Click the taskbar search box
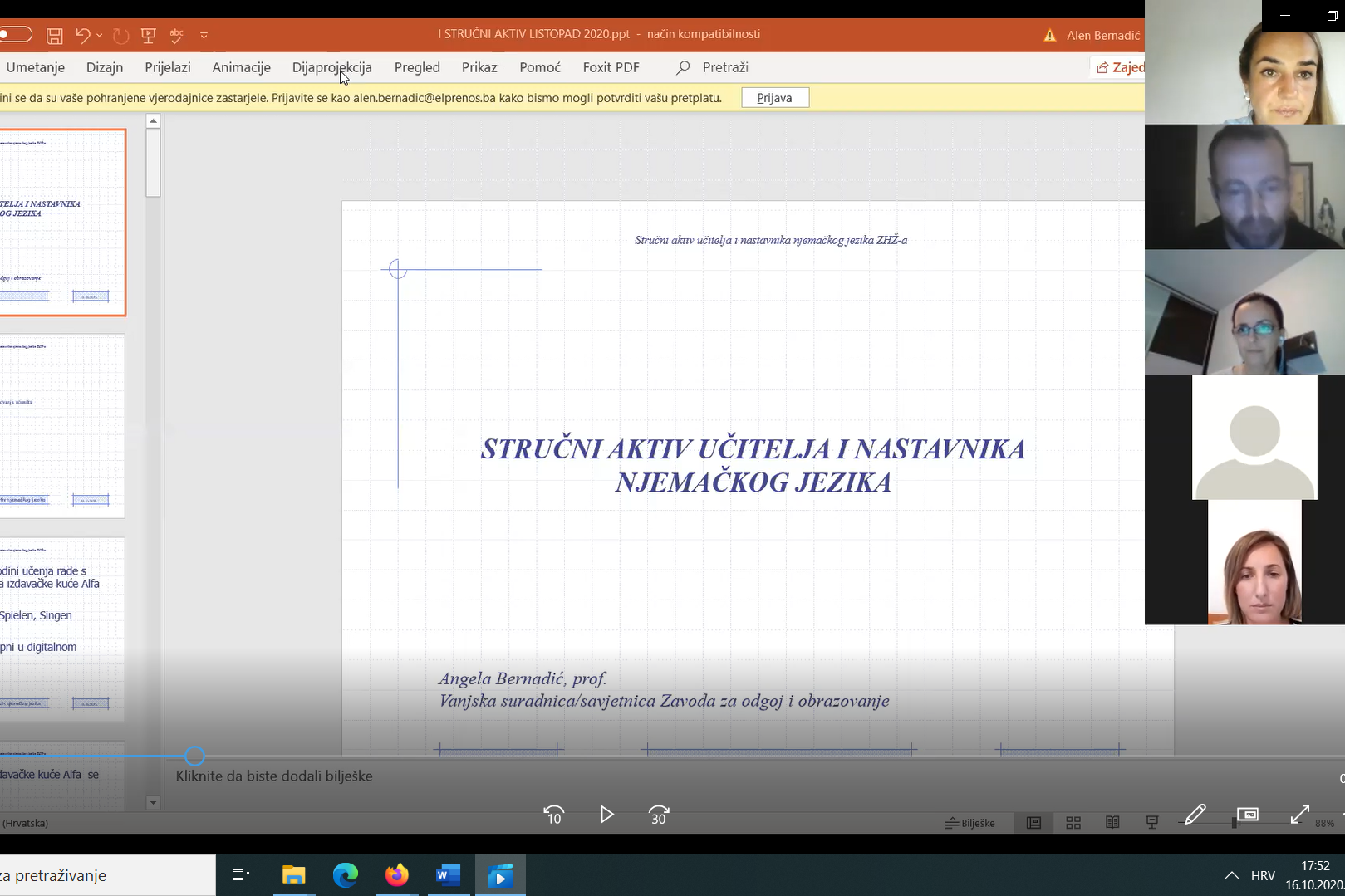This screenshot has width=1345, height=896. pyautogui.click(x=108, y=875)
